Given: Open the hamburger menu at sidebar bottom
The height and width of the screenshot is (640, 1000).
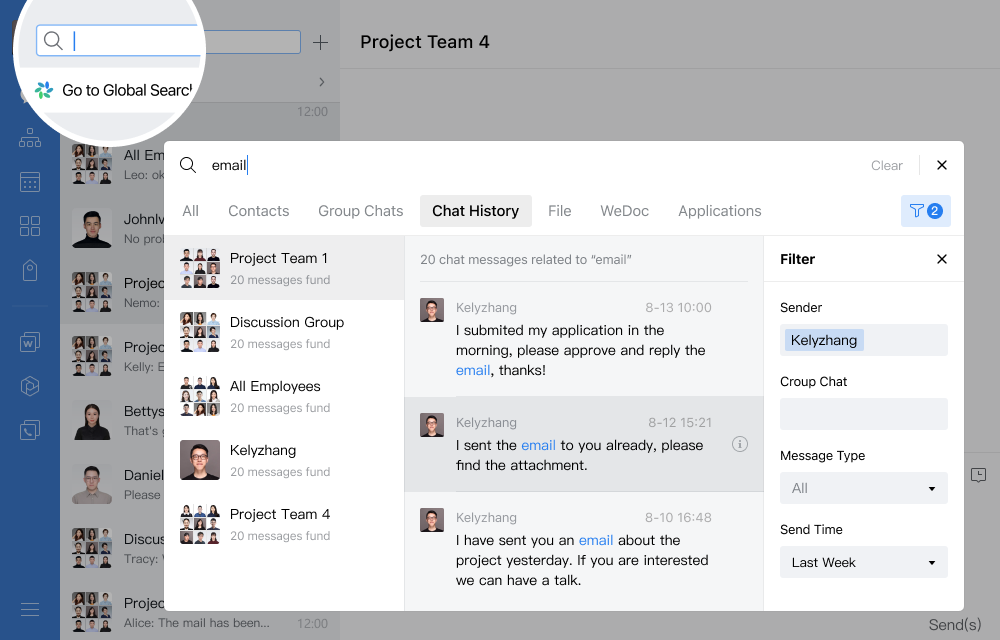Looking at the screenshot, I should [30, 609].
